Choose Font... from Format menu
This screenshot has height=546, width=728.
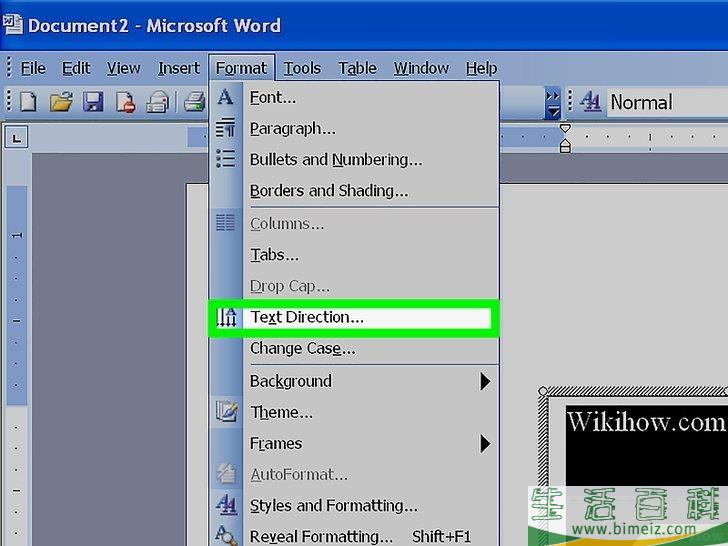354,98
